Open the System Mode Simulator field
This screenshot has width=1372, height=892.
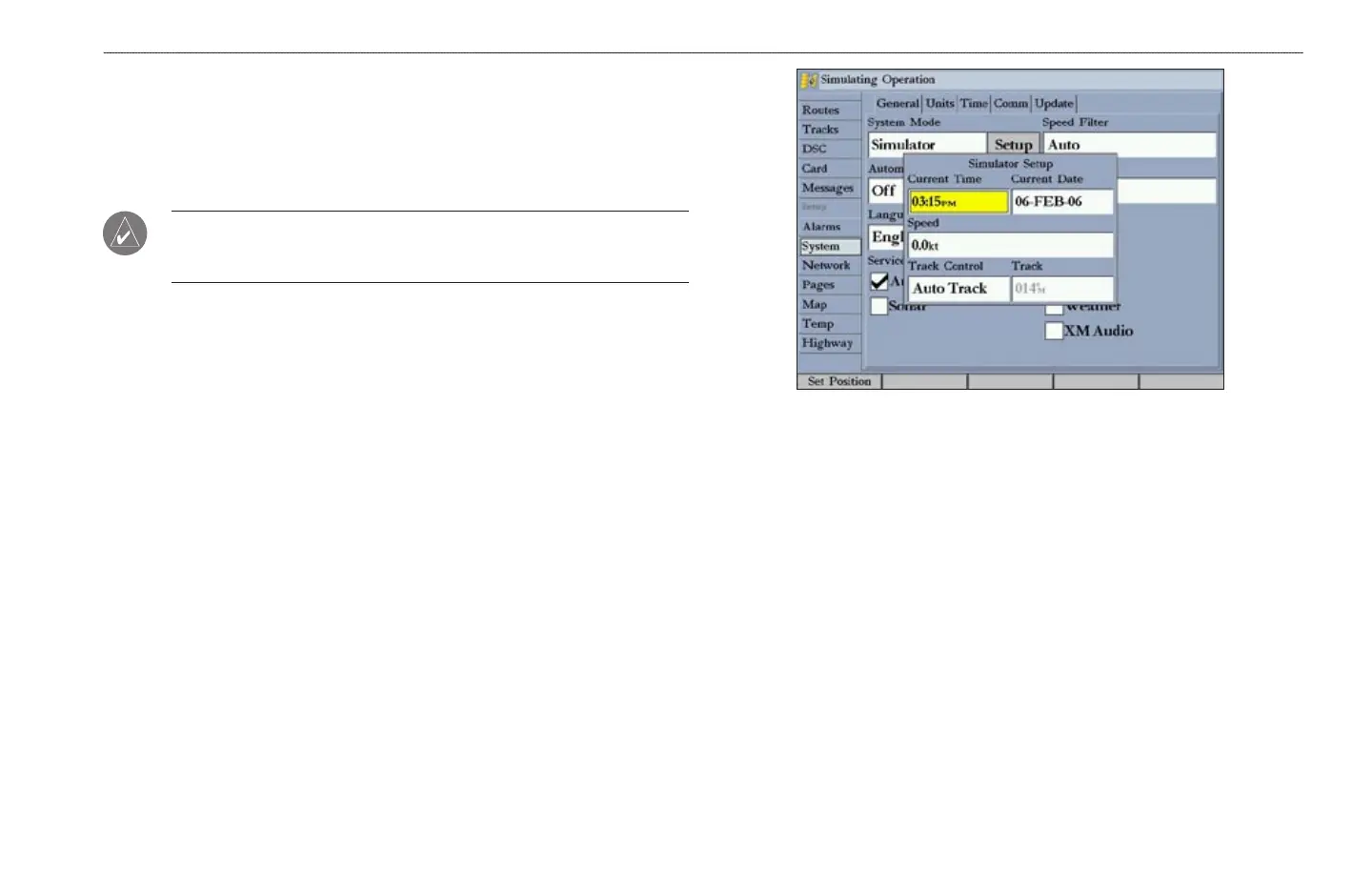(x=927, y=145)
